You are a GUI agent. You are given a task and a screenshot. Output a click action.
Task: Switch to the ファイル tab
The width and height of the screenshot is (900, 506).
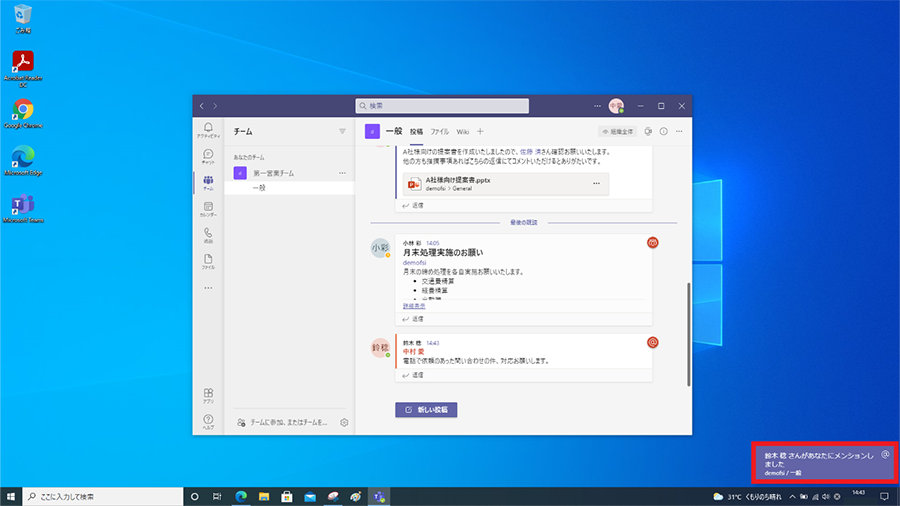click(x=440, y=131)
